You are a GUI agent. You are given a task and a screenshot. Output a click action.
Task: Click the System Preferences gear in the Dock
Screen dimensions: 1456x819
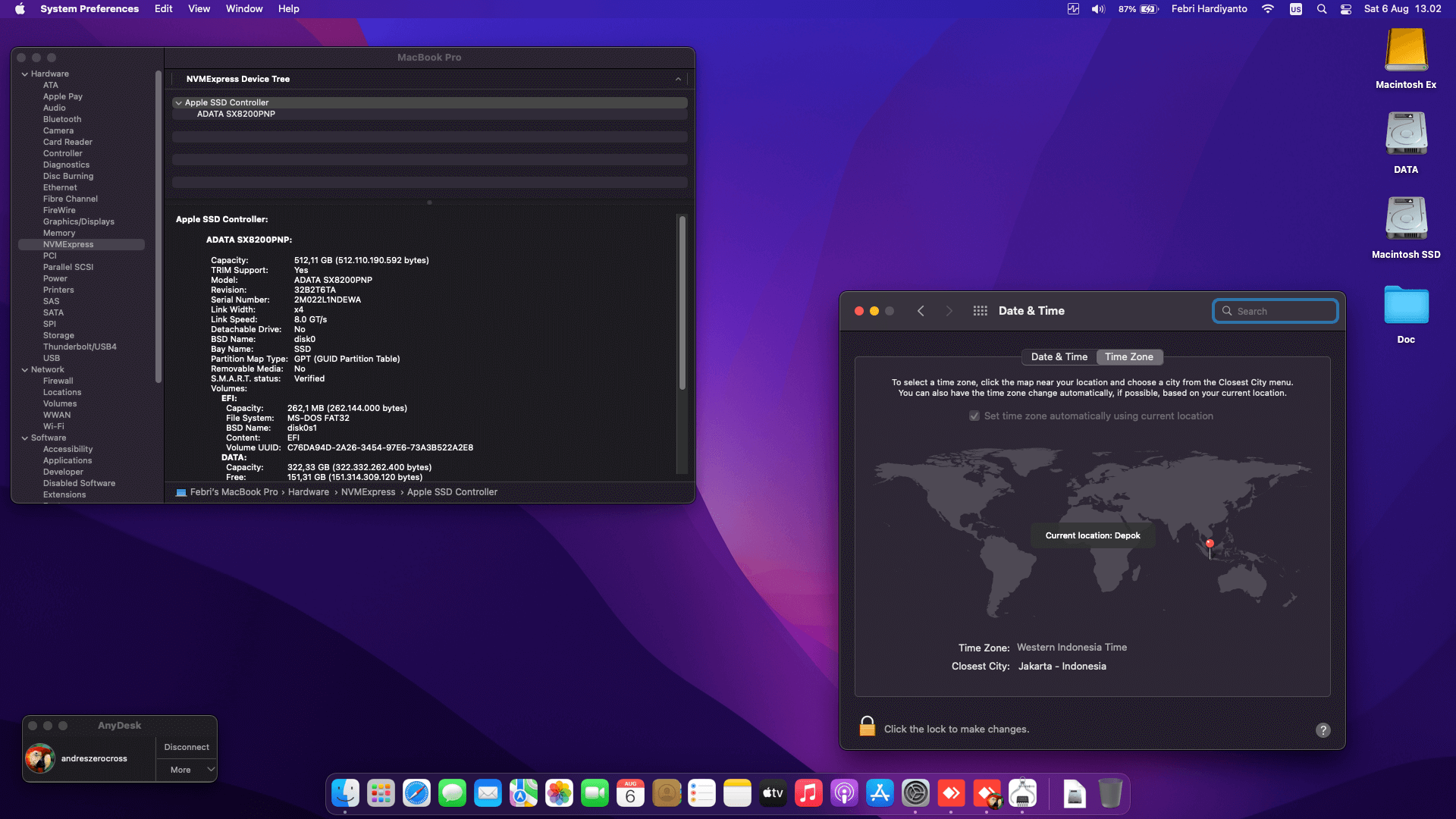[x=915, y=794]
